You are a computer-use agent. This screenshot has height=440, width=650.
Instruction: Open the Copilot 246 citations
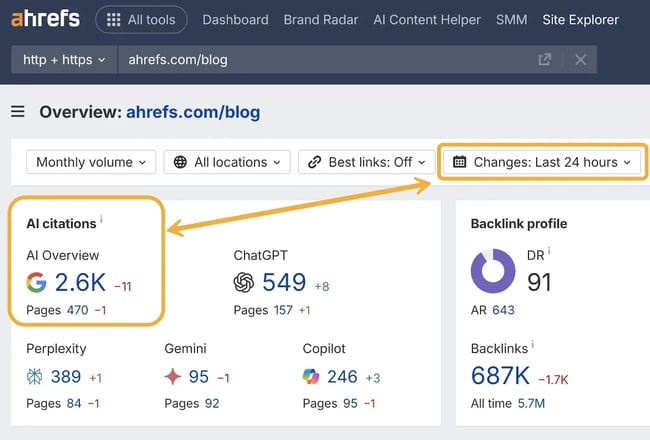pyautogui.click(x=342, y=377)
